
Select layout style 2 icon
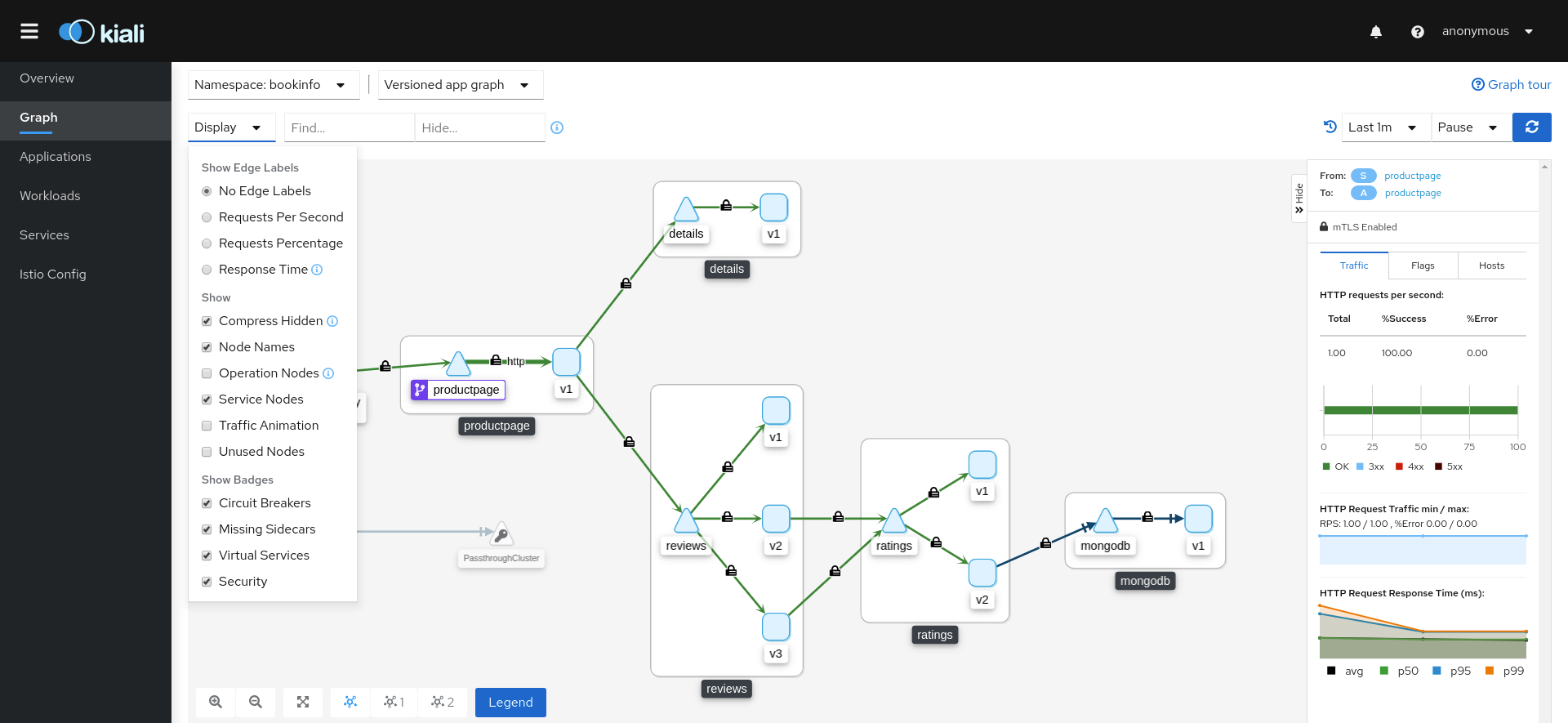443,702
